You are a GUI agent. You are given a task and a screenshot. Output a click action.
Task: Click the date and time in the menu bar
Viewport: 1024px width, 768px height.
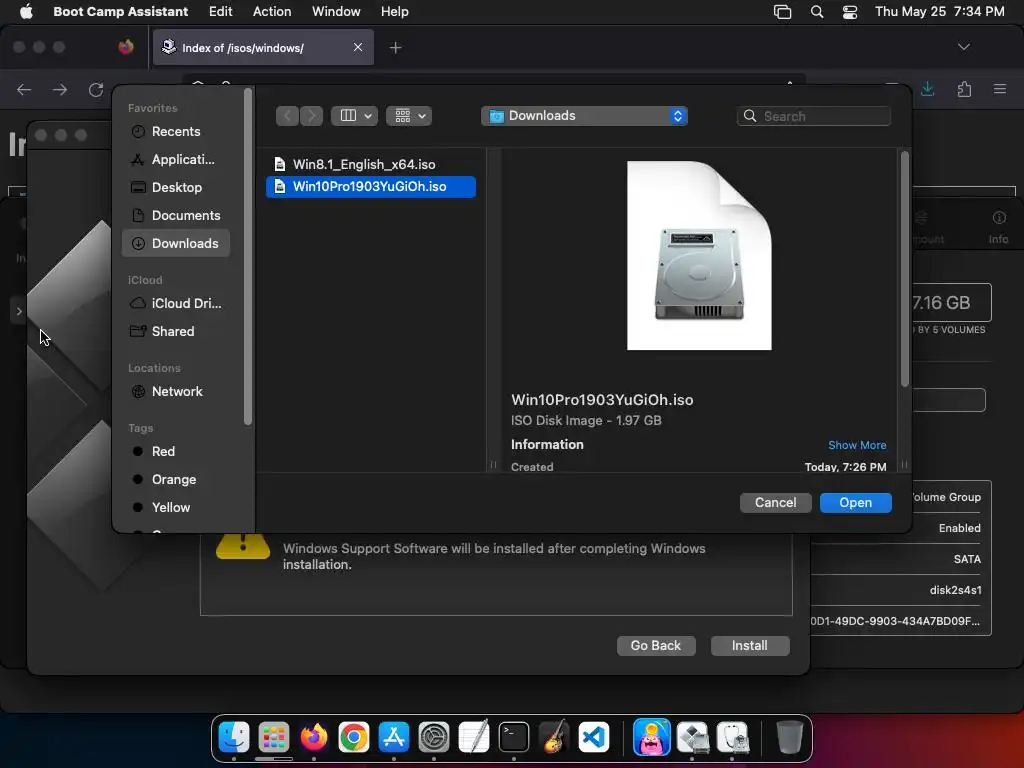(x=939, y=12)
